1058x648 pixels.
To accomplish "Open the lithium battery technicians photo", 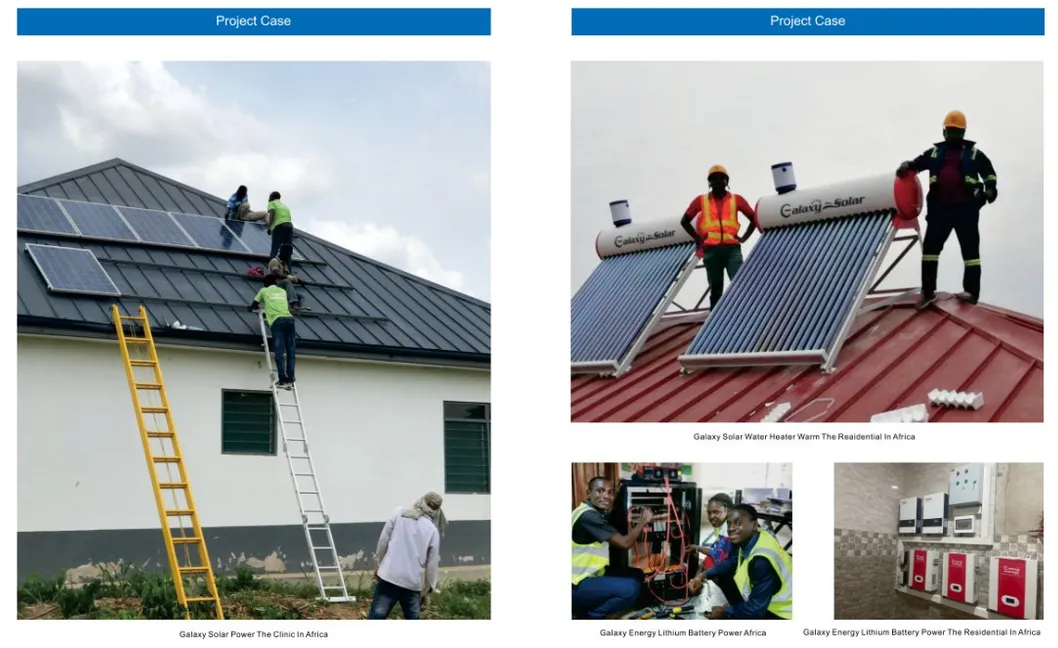I will click(x=681, y=541).
